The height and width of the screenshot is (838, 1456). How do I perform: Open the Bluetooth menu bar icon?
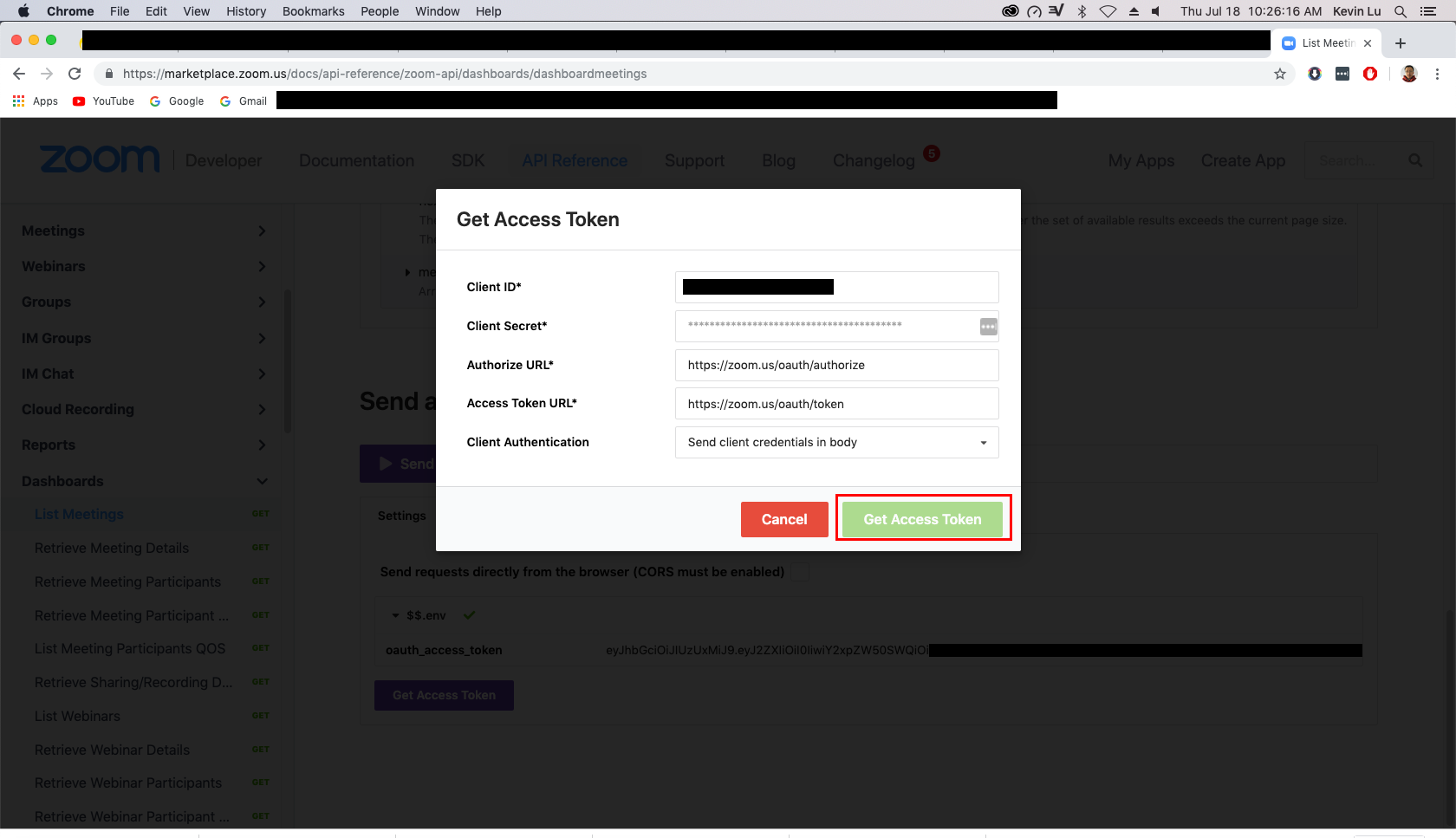1082,11
